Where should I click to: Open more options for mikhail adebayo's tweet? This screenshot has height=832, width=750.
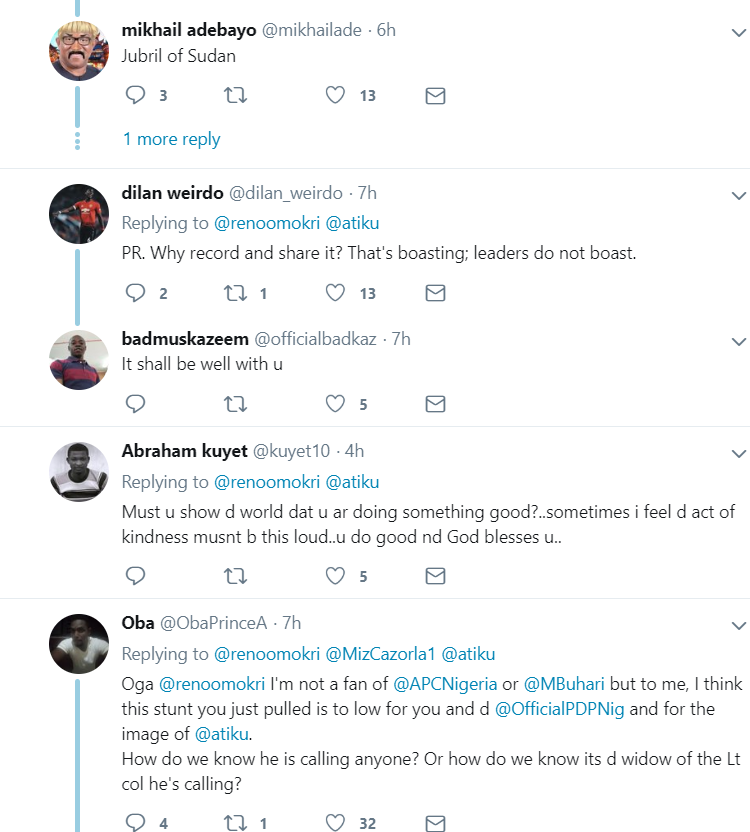pos(738,33)
